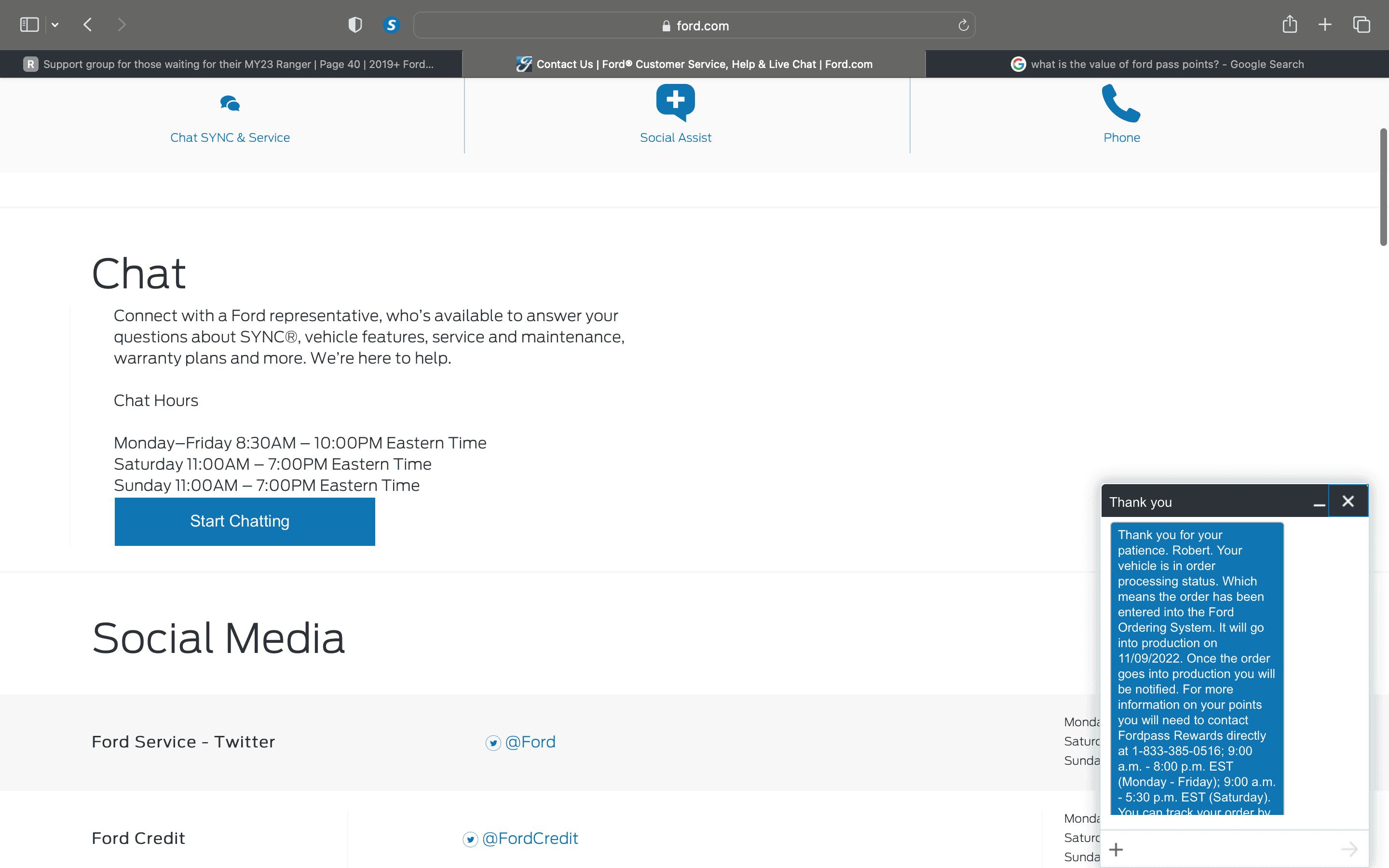Switch to the MY23 Ranger support group tab
The width and height of the screenshot is (1389, 868).
pos(231,64)
